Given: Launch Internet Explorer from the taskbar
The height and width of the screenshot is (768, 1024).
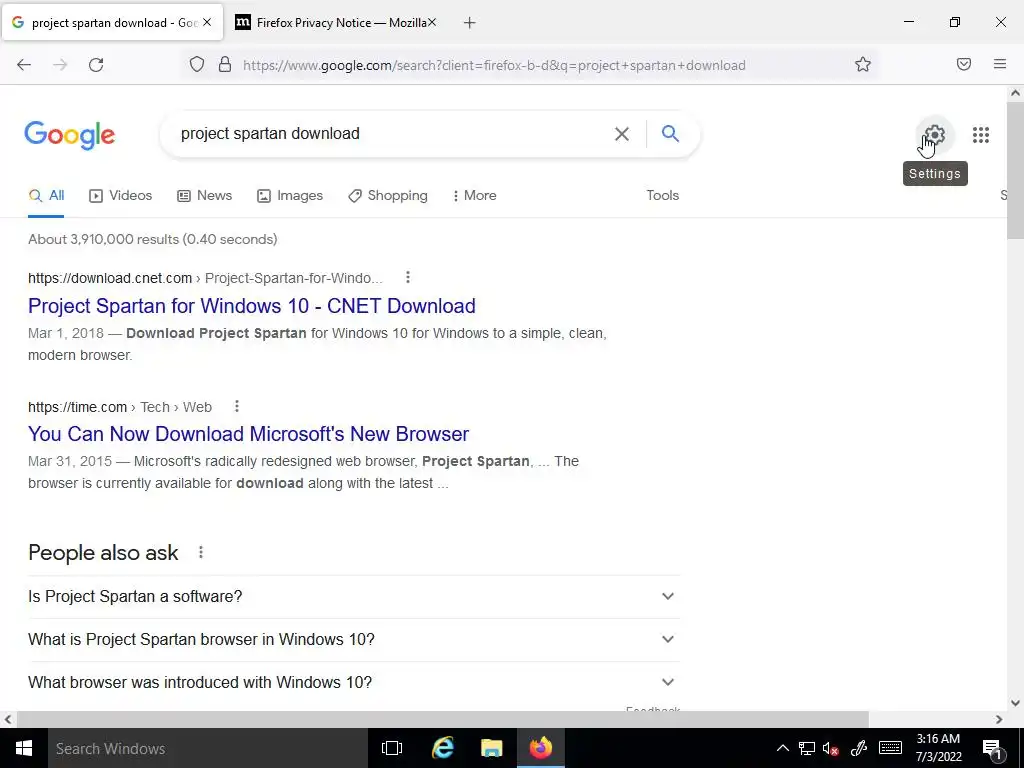Looking at the screenshot, I should pos(443,748).
